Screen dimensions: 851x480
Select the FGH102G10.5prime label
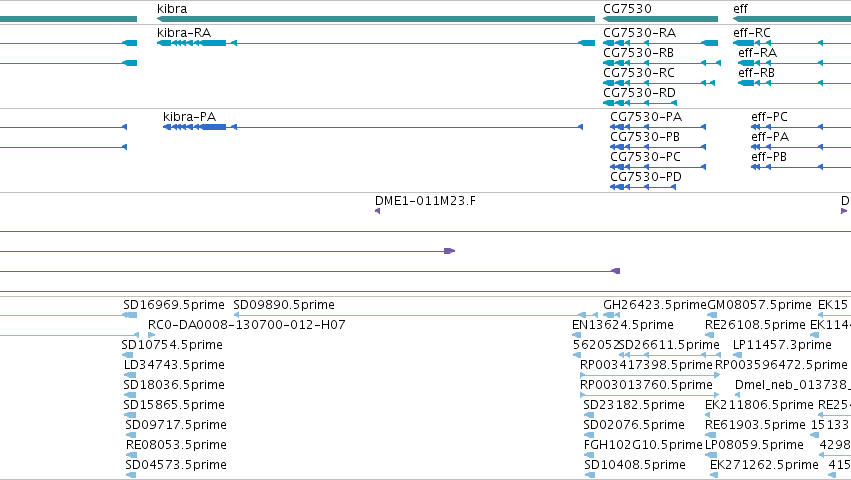click(643, 445)
